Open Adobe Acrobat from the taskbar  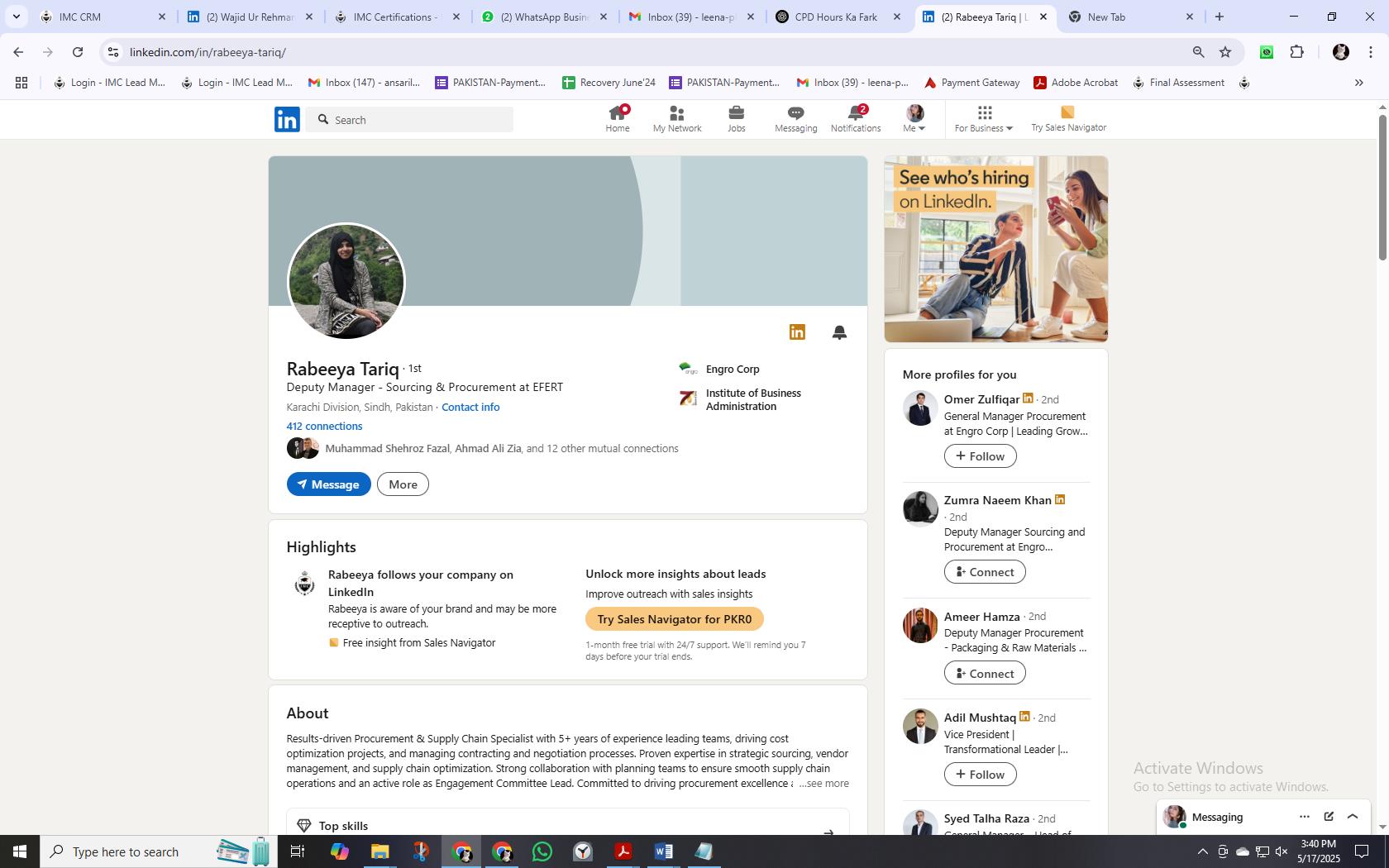click(x=623, y=851)
